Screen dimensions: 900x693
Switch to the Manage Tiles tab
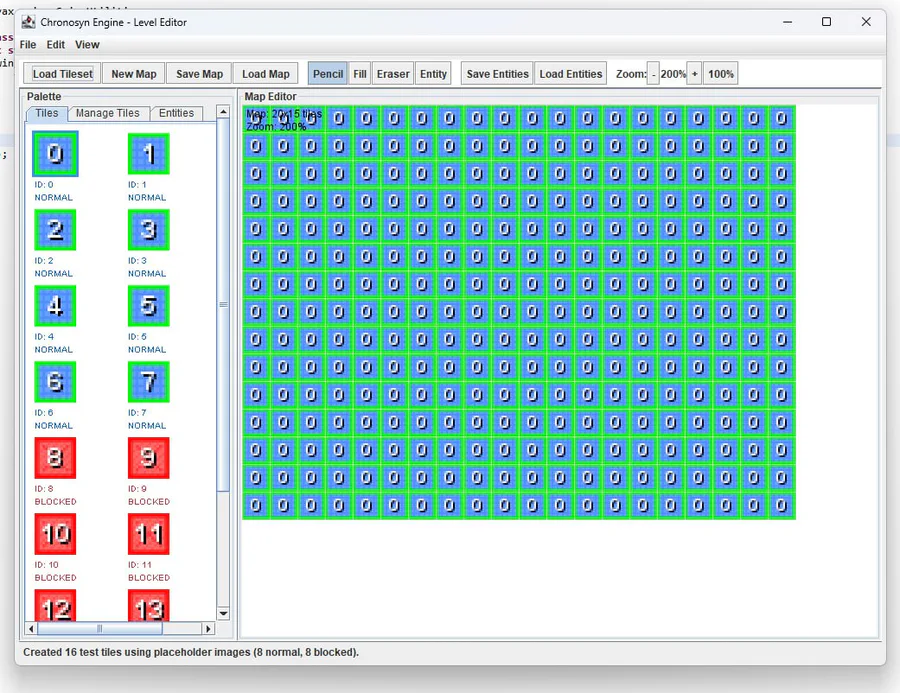point(108,113)
